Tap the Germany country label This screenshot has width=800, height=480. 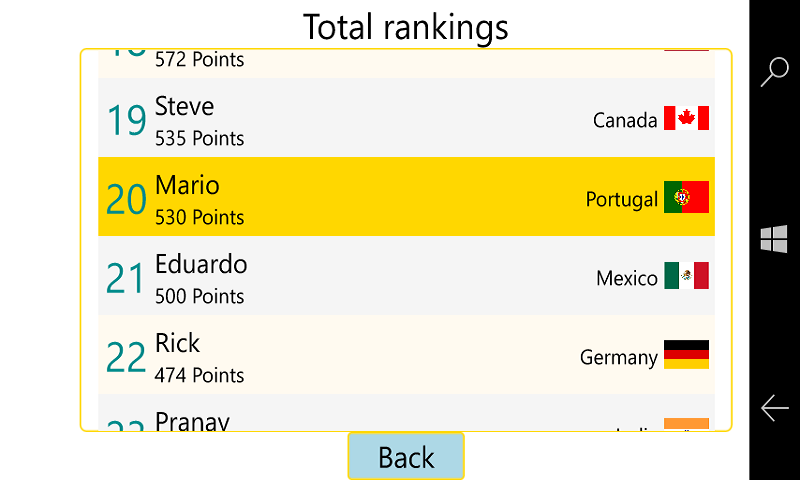tap(618, 357)
